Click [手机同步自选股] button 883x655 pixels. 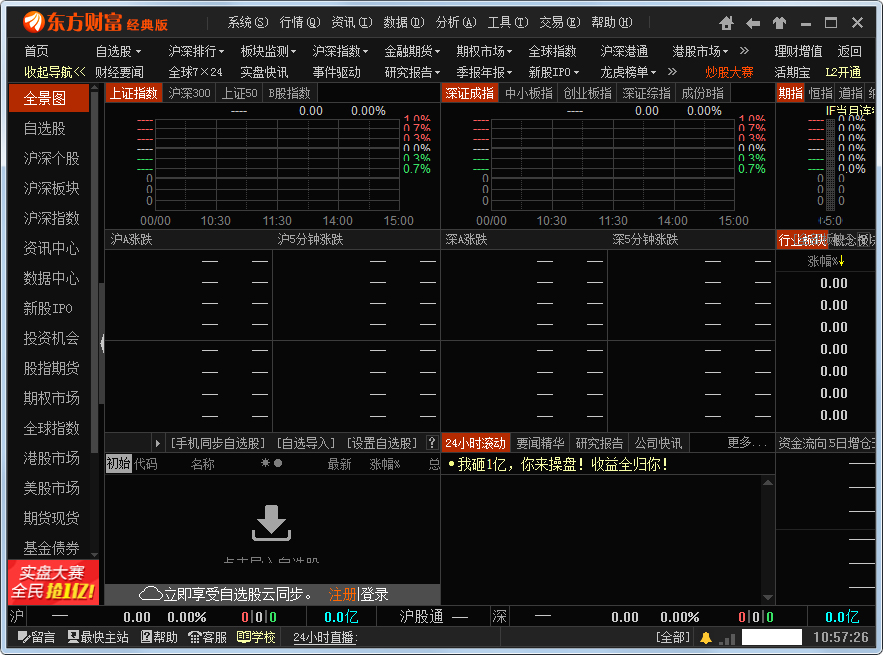(x=218, y=443)
